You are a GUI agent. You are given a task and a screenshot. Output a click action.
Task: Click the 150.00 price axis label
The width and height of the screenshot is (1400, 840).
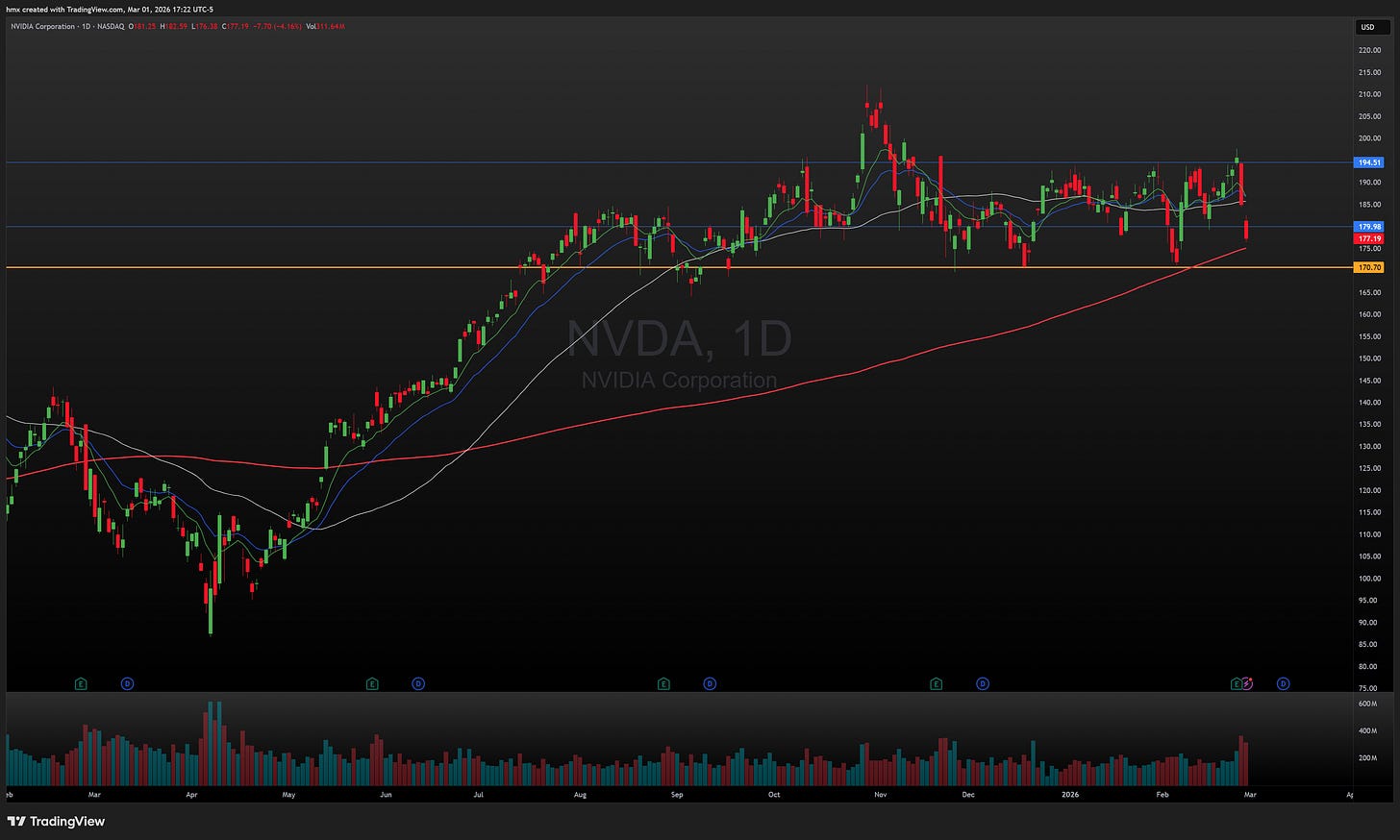[1369, 358]
